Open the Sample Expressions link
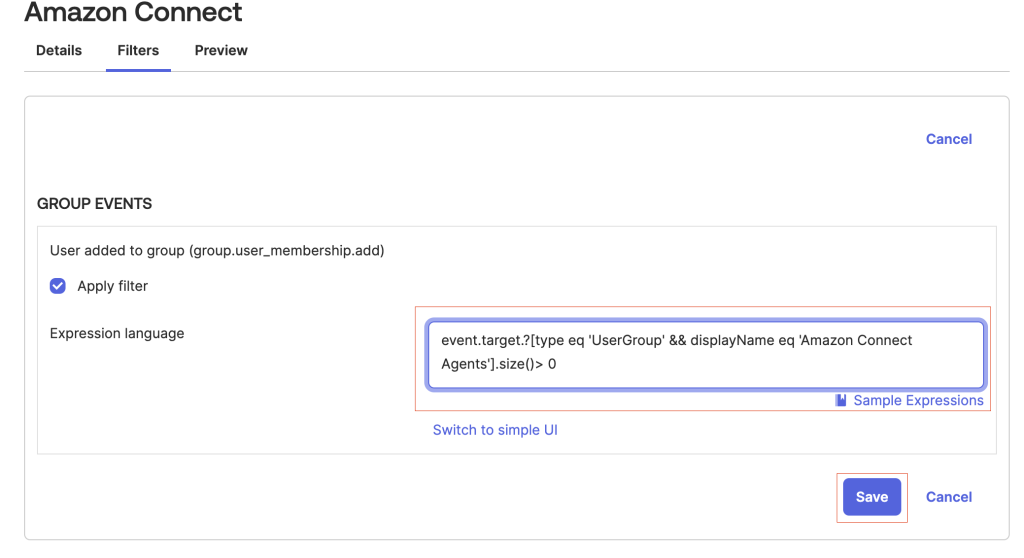The height and width of the screenshot is (558, 1024). 918,400
